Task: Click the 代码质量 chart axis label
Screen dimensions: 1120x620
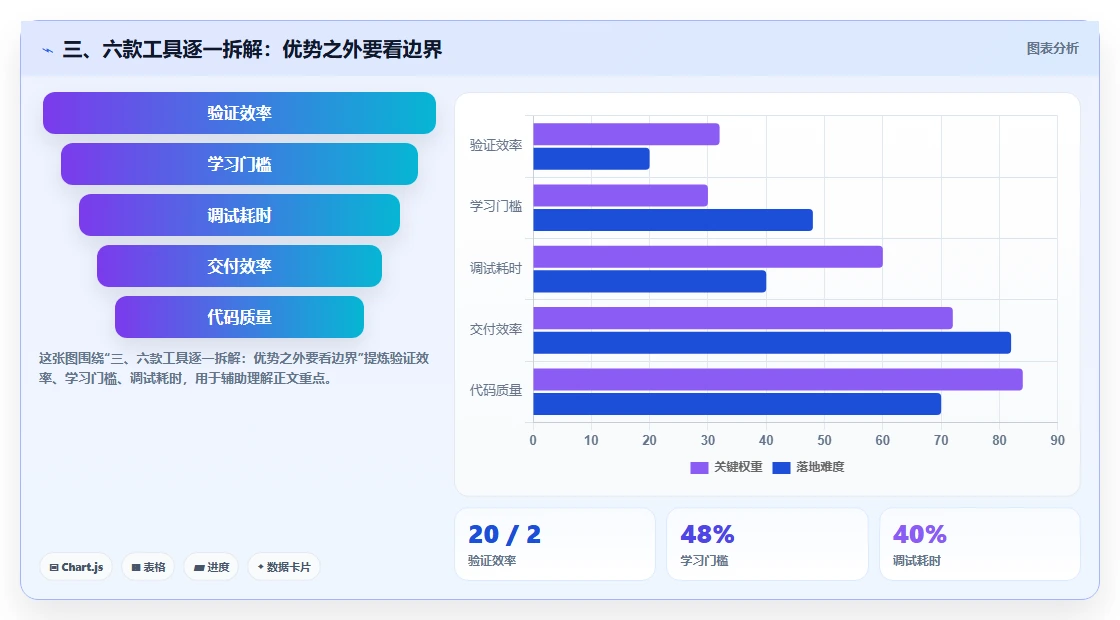Action: [496, 391]
